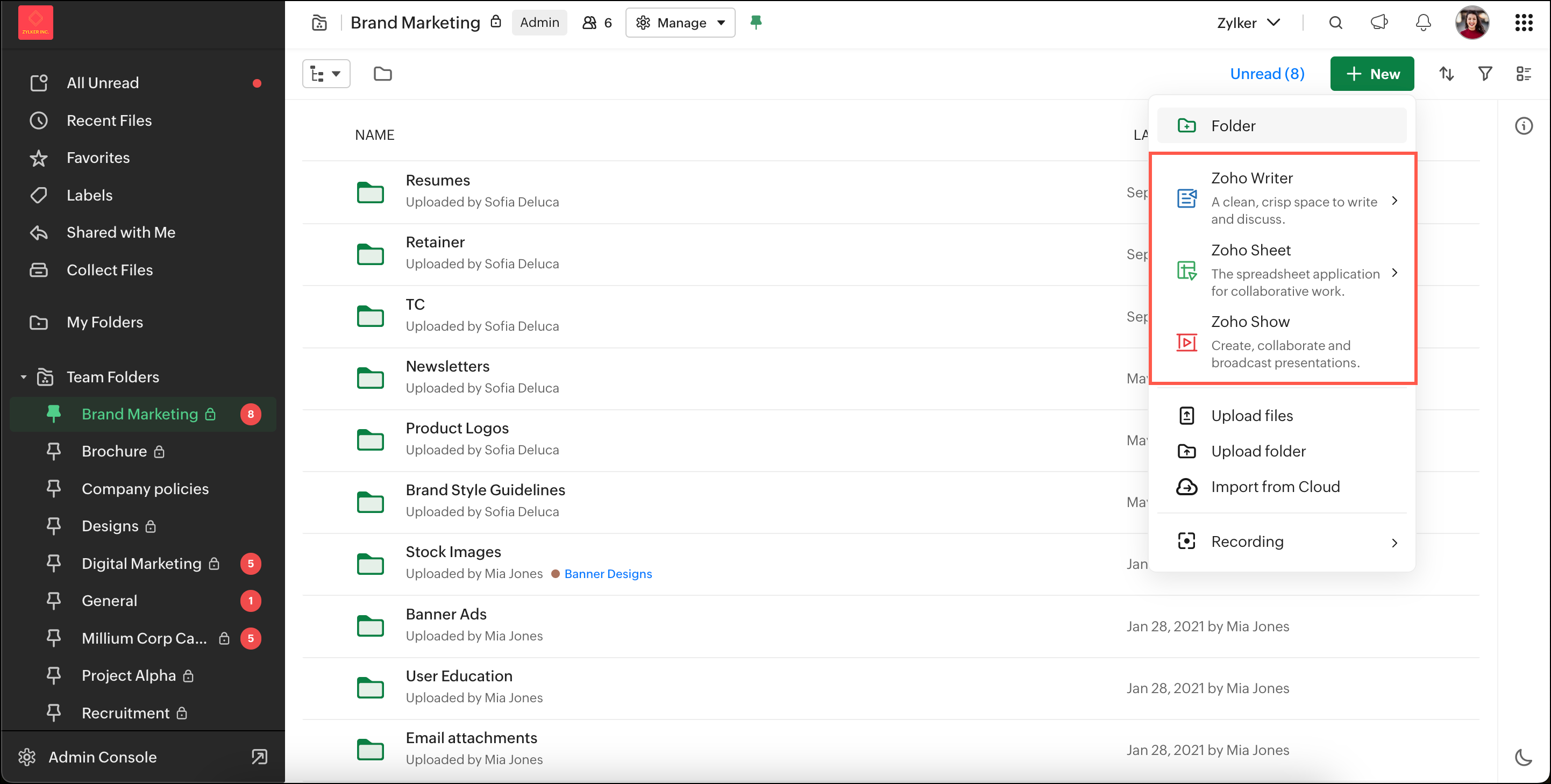Toggle pin on General folder
This screenshot has width=1551, height=784.
(x=54, y=600)
